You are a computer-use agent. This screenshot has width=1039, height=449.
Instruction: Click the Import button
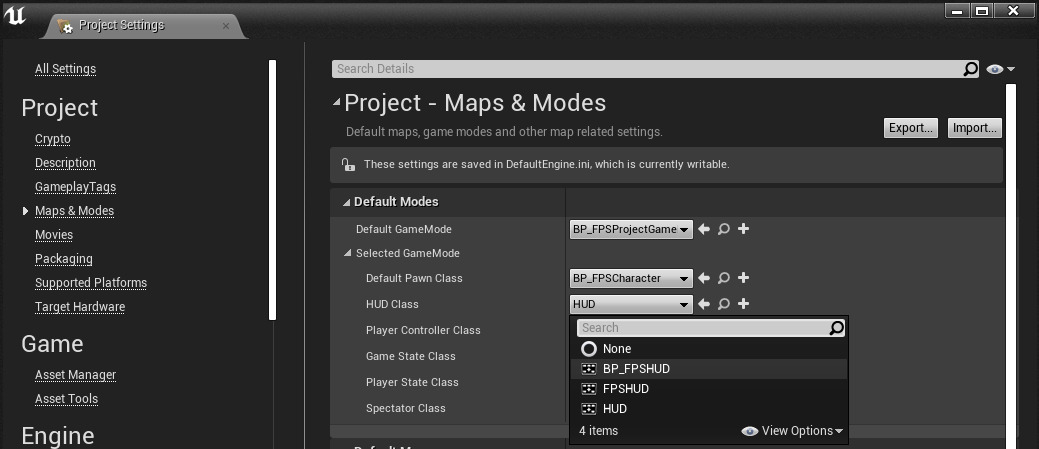click(x=974, y=128)
